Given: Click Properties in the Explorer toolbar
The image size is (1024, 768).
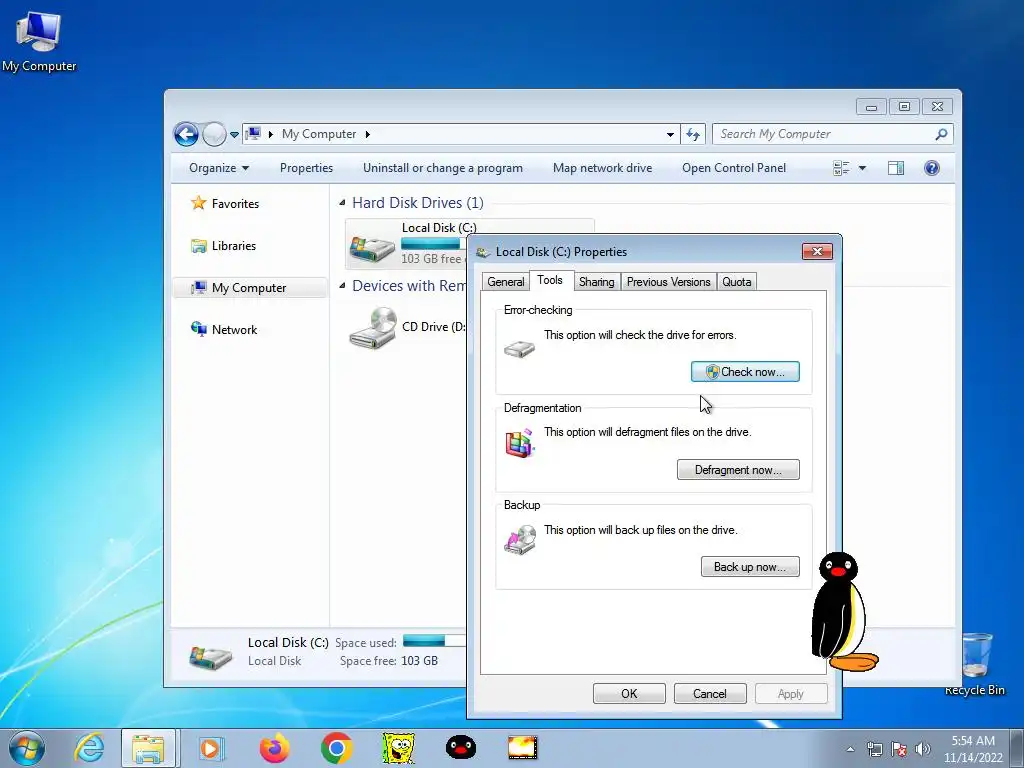Looking at the screenshot, I should tap(306, 168).
